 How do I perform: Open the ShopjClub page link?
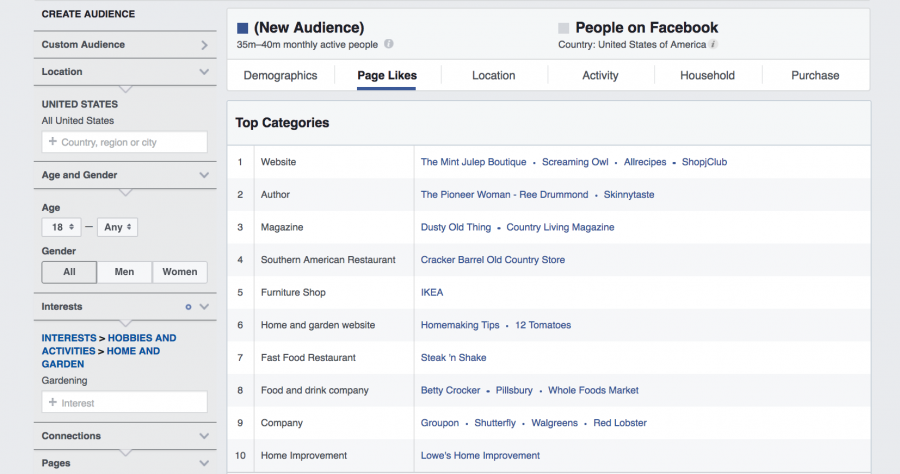click(x=704, y=162)
